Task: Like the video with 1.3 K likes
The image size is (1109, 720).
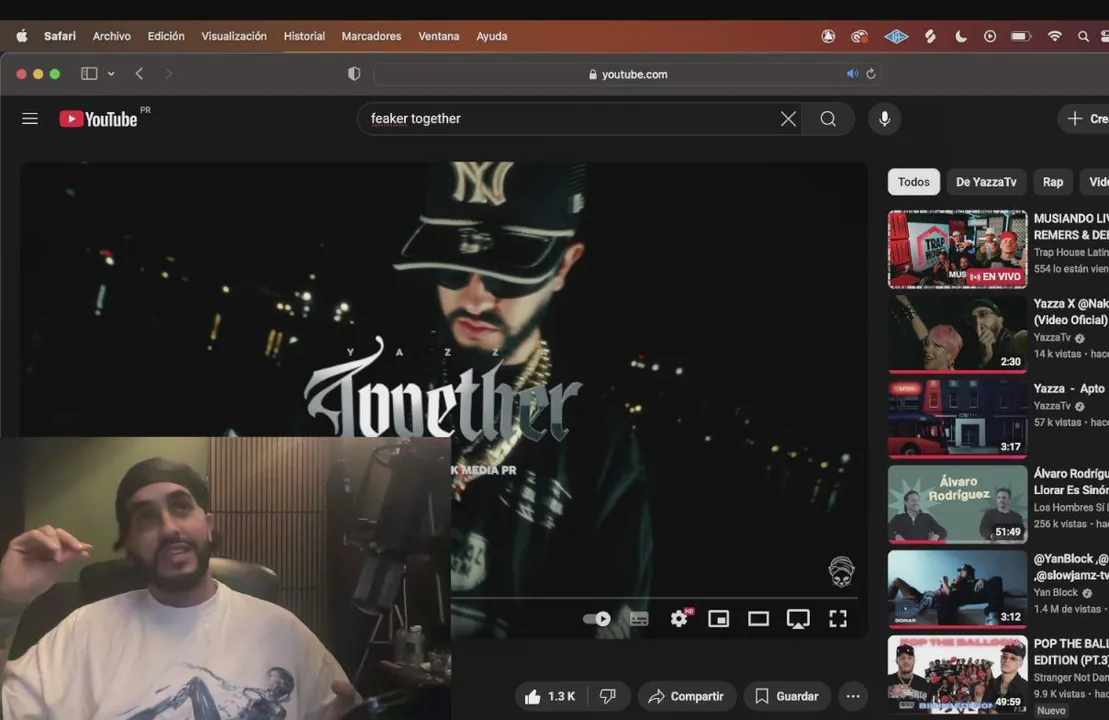Action: click(550, 697)
